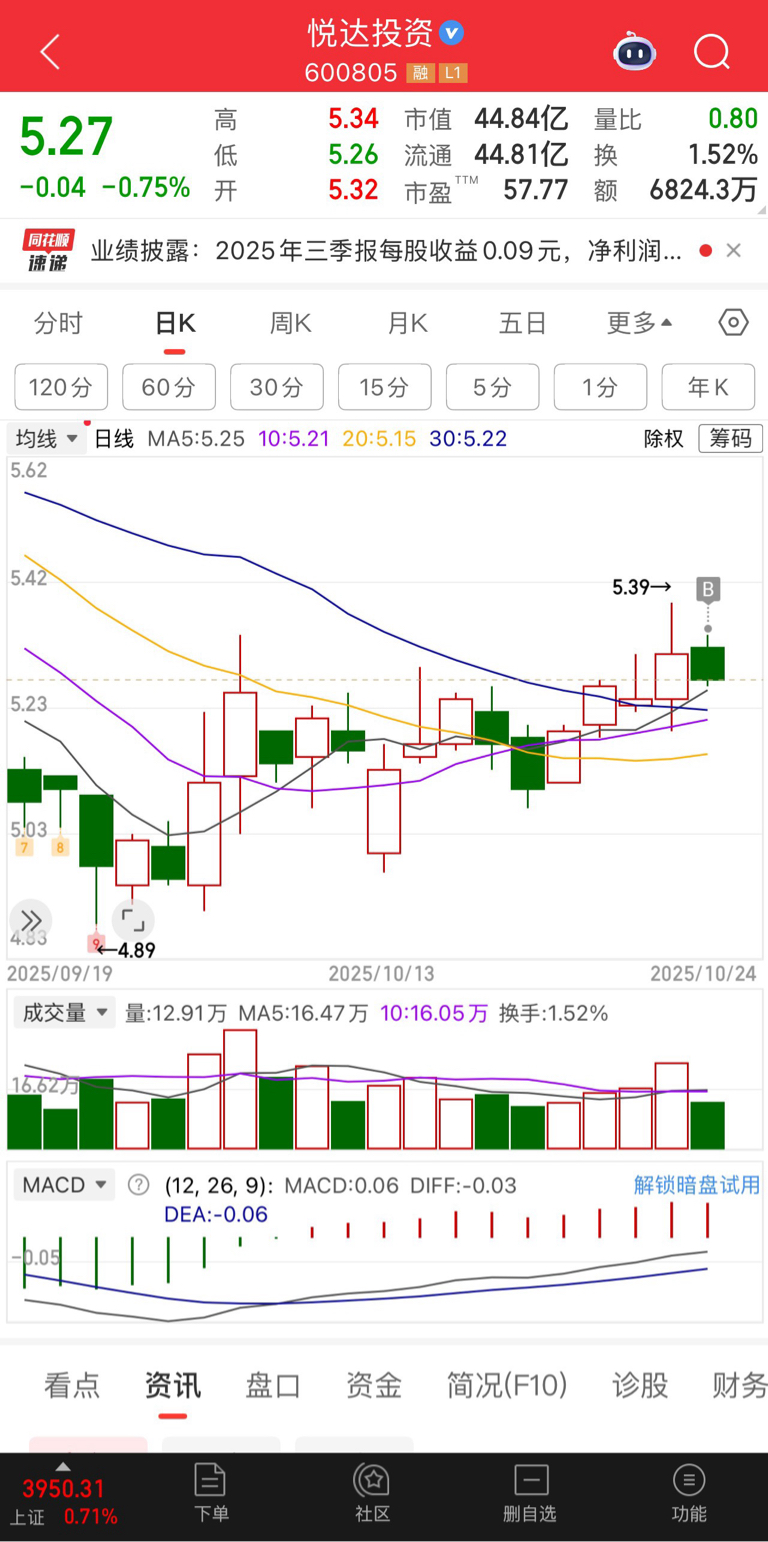The height and width of the screenshot is (1542, 768).
Task: Tap the 解锁暗盘试用 link
Action: [697, 1186]
